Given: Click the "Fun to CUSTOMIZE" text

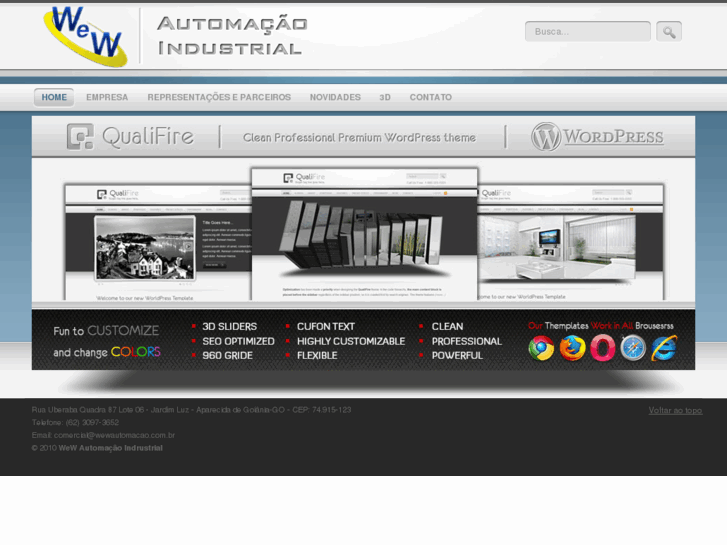Looking at the screenshot, I should 106,331.
